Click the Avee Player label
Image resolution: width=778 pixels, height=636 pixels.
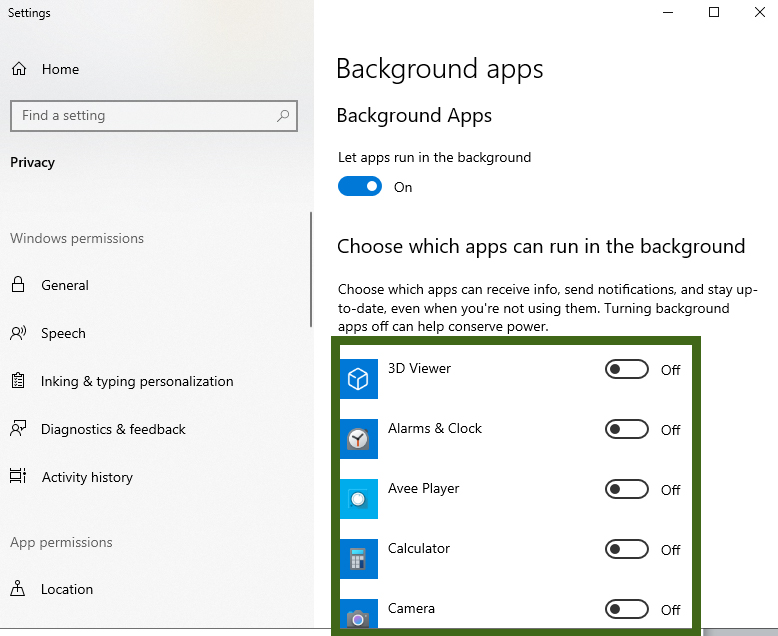[424, 489]
